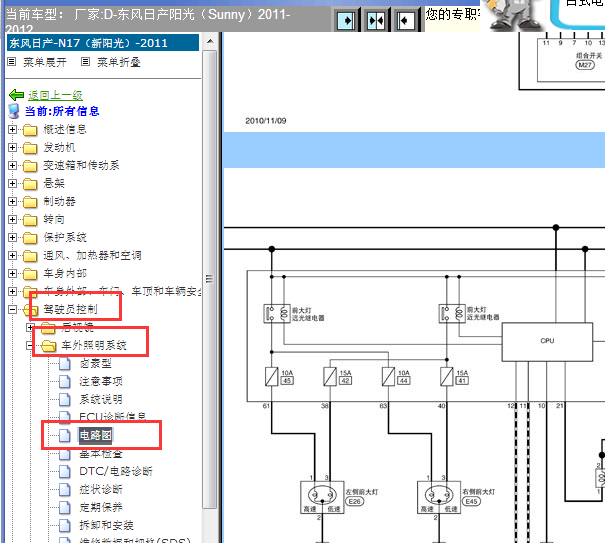Open the 卤素型 tree item
605x543 pixels.
96,363
